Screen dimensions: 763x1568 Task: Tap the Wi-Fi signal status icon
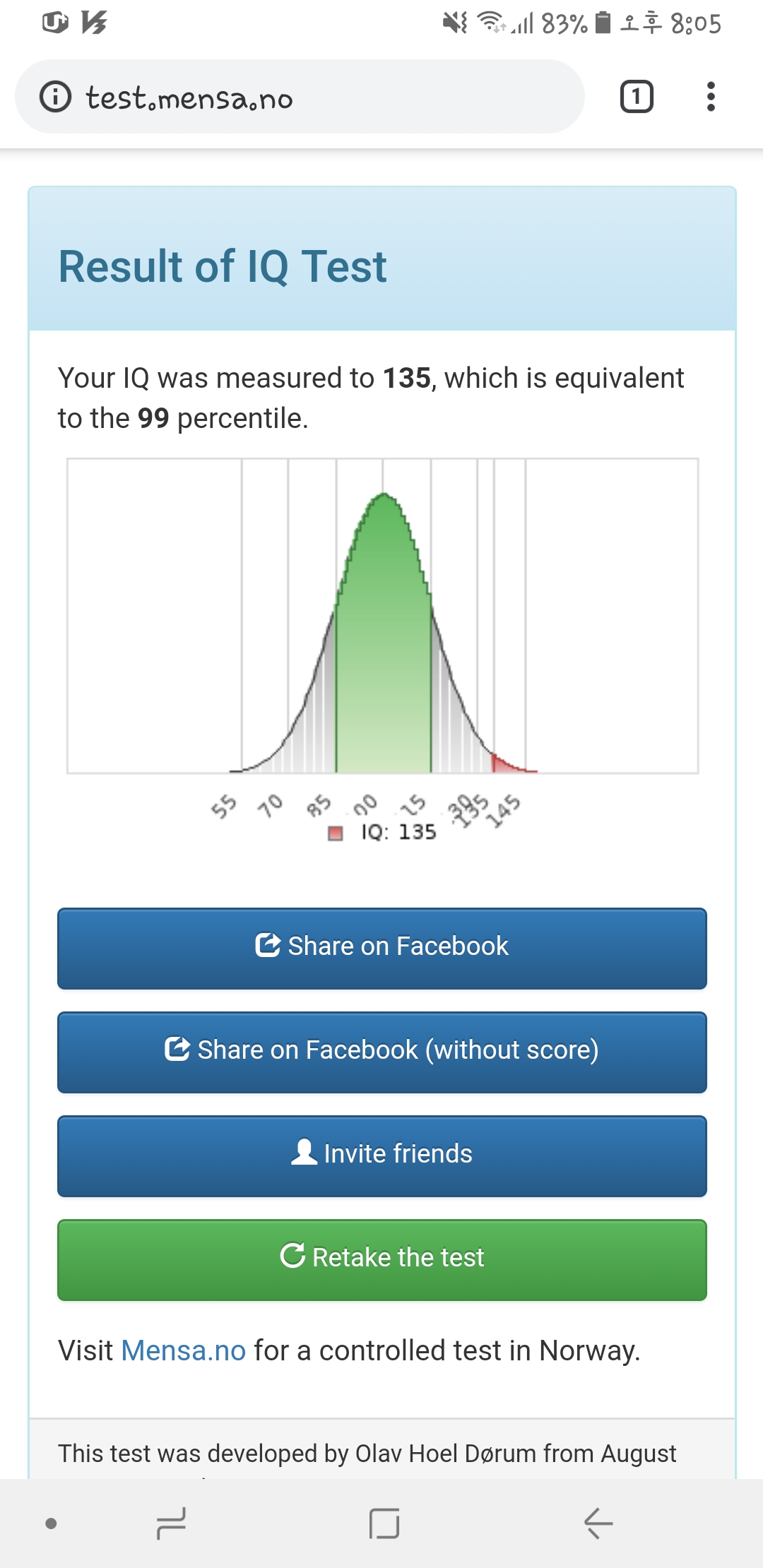(x=491, y=23)
